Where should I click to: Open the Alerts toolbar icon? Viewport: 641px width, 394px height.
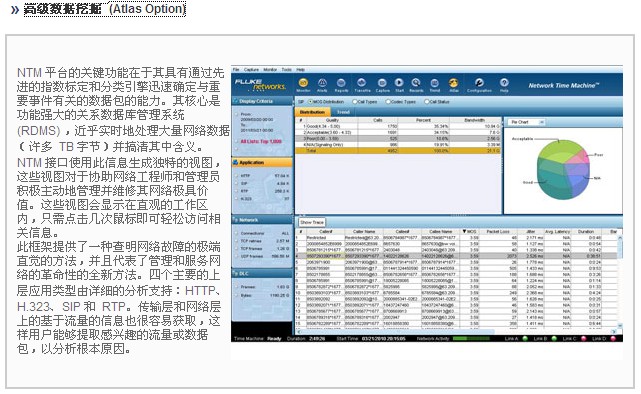[x=322, y=83]
